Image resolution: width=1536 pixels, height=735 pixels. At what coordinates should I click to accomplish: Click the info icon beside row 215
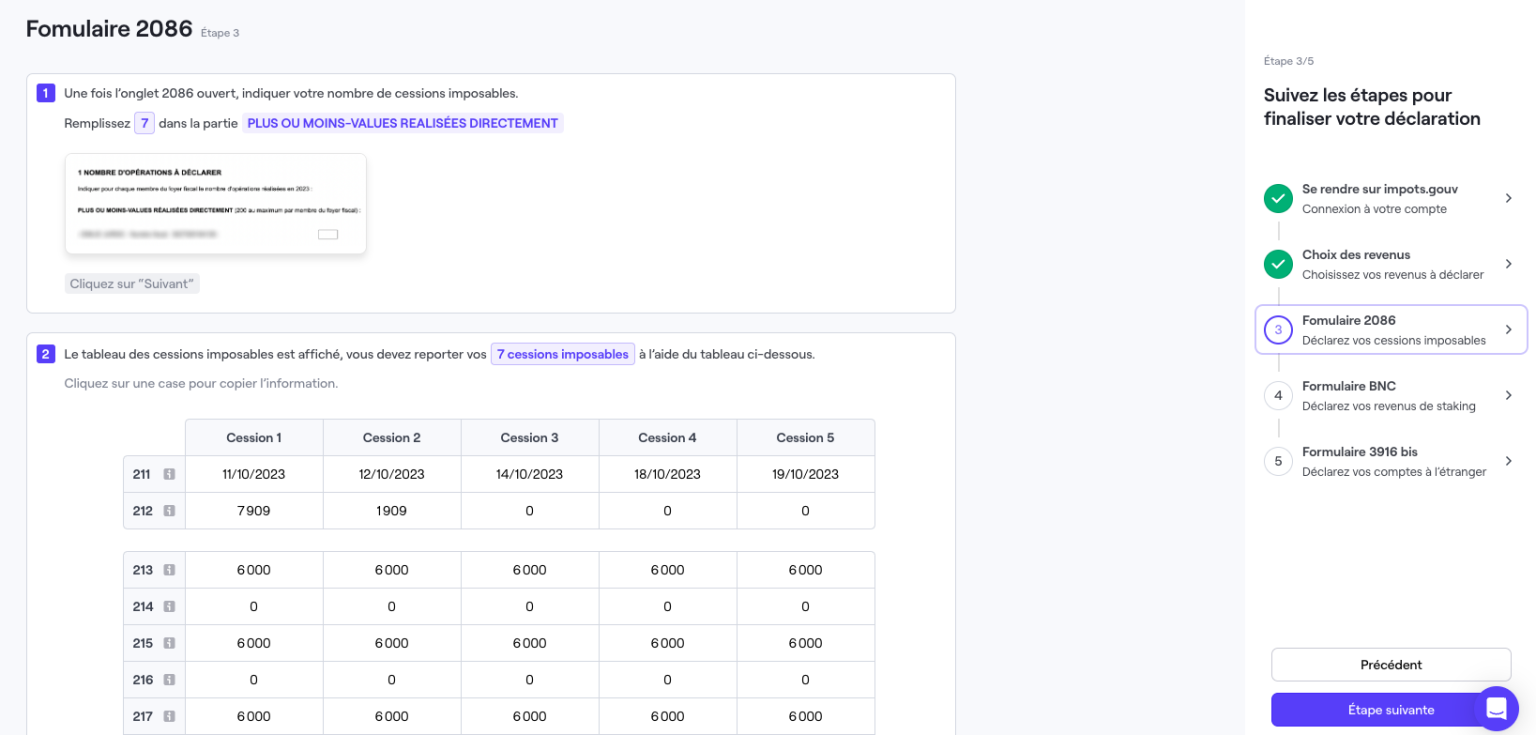[x=169, y=643]
